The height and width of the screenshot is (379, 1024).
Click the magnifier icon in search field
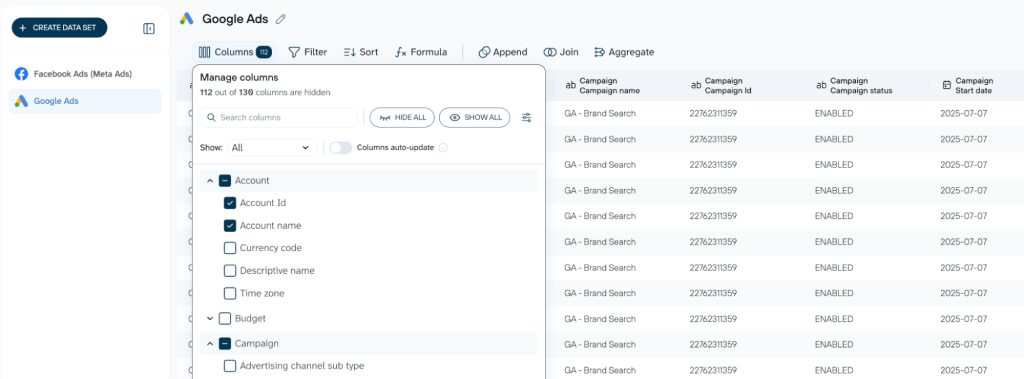212,118
